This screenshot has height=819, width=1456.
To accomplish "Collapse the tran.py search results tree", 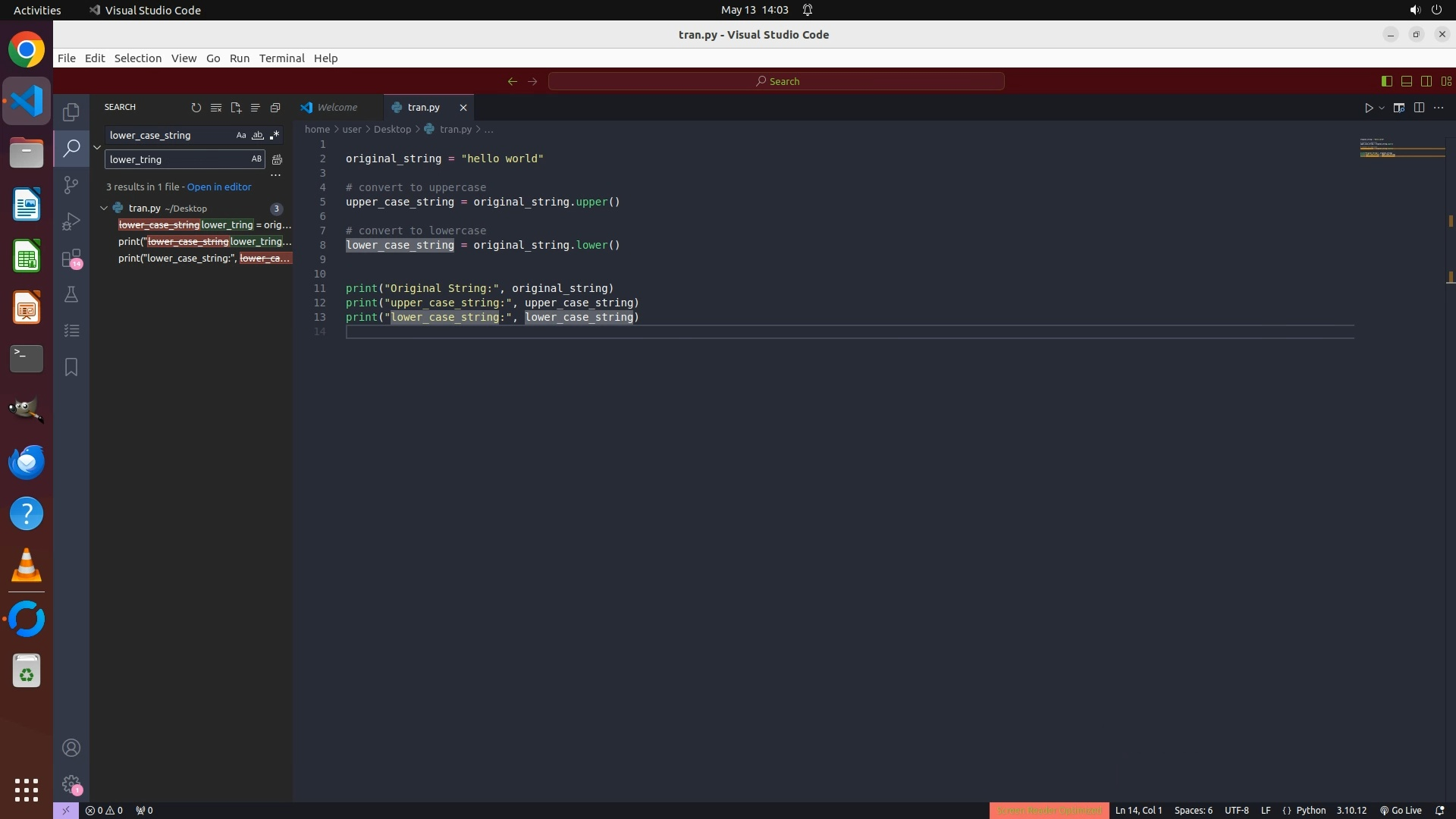I will (104, 208).
